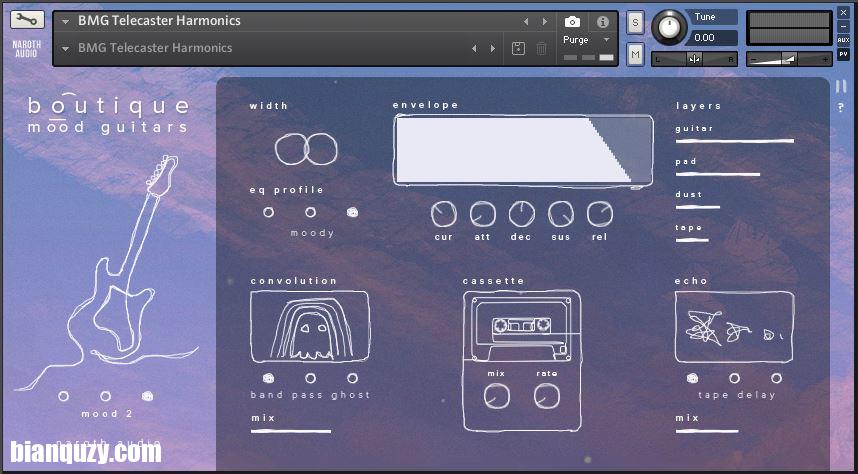The image size is (858, 474).
Task: Click the pause bars icon at right edge
Action: coord(841,86)
